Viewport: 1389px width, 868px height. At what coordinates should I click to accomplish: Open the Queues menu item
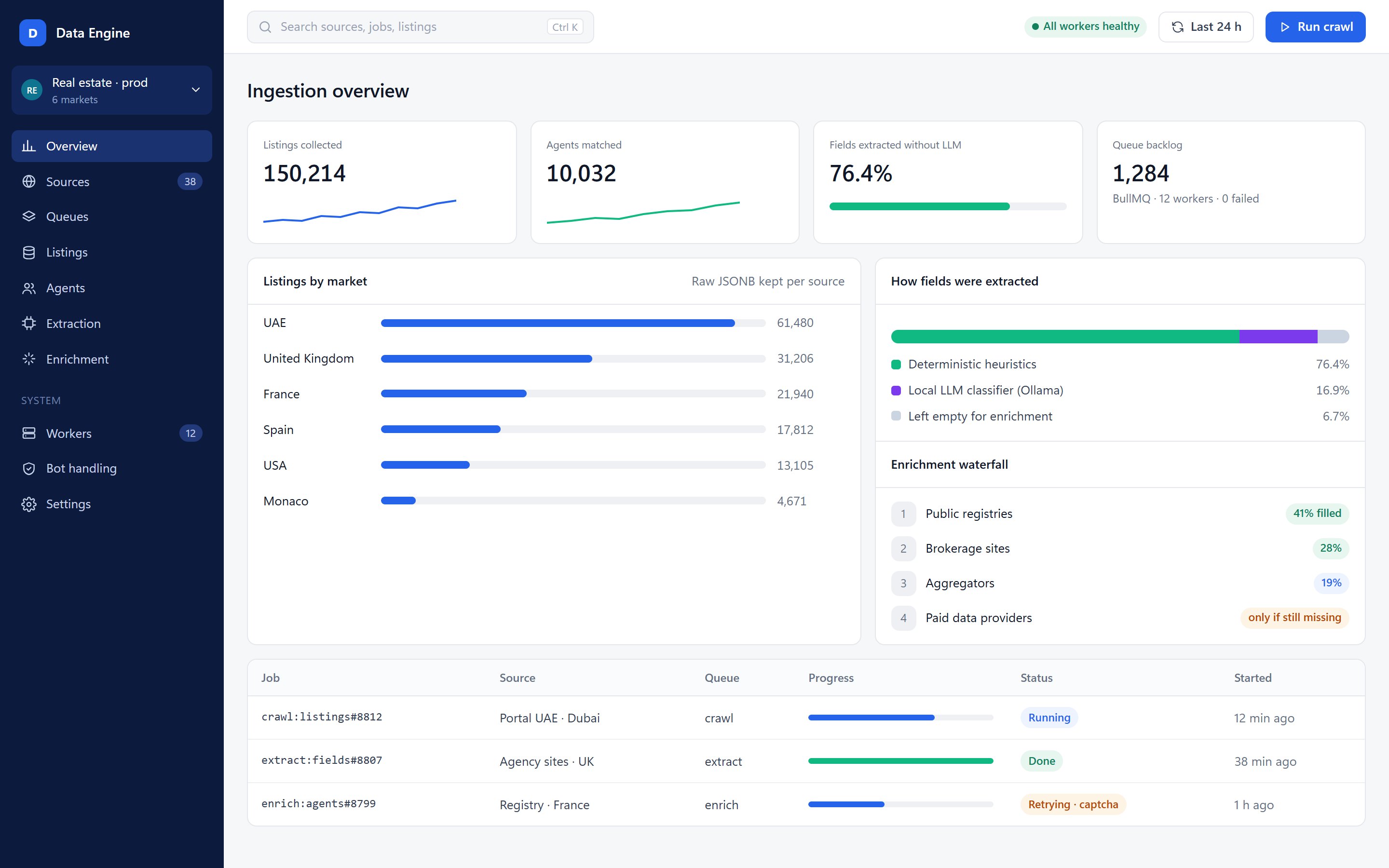point(112,217)
